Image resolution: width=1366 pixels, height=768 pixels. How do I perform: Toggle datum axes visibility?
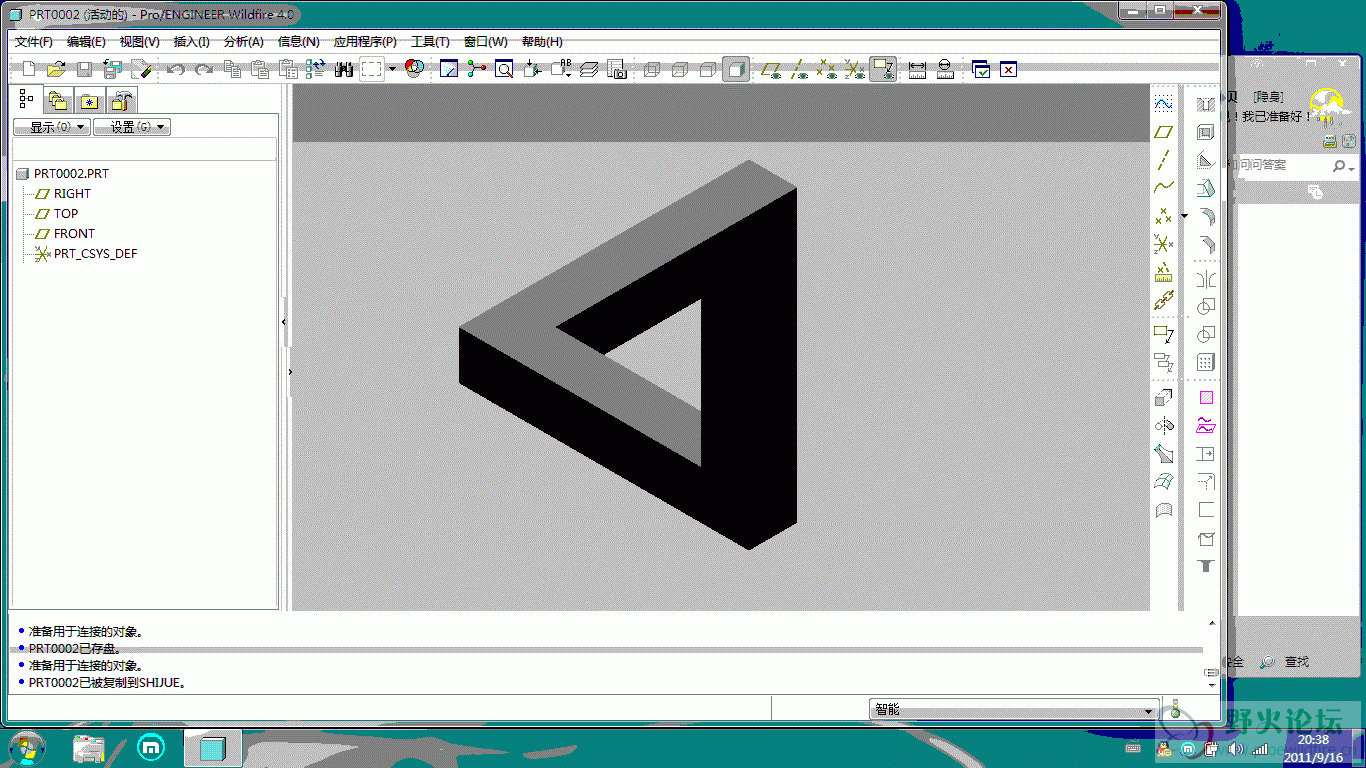[799, 69]
